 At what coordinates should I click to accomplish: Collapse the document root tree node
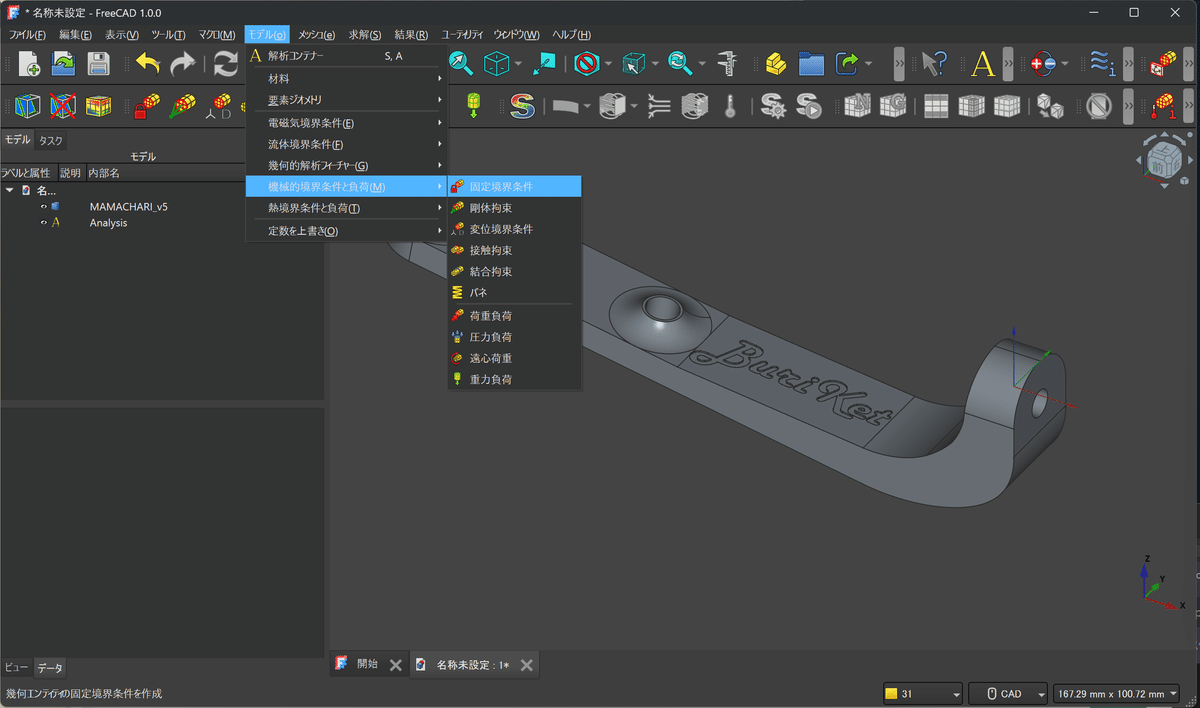pyautogui.click(x=10, y=190)
